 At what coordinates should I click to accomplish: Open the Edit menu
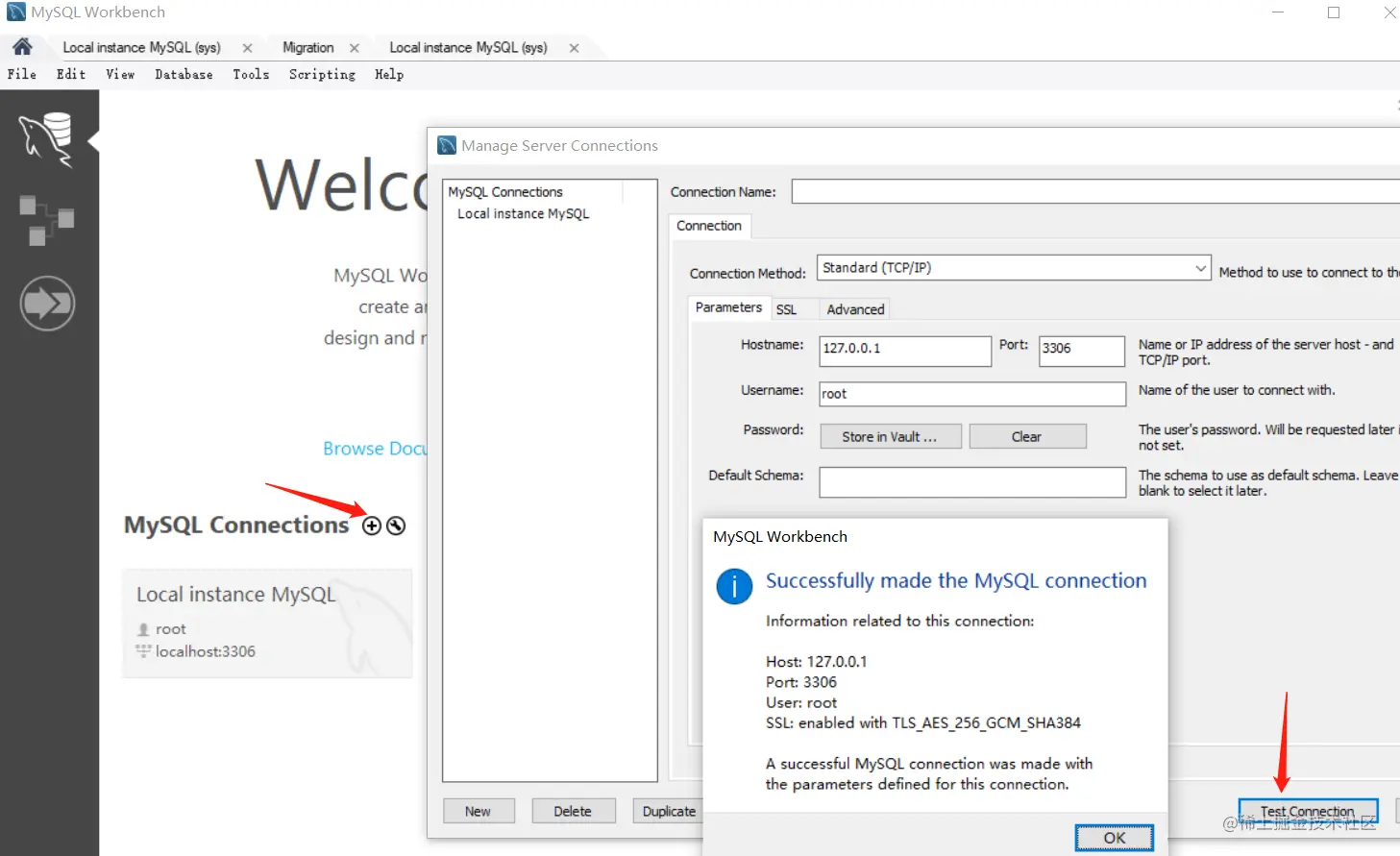pos(71,74)
